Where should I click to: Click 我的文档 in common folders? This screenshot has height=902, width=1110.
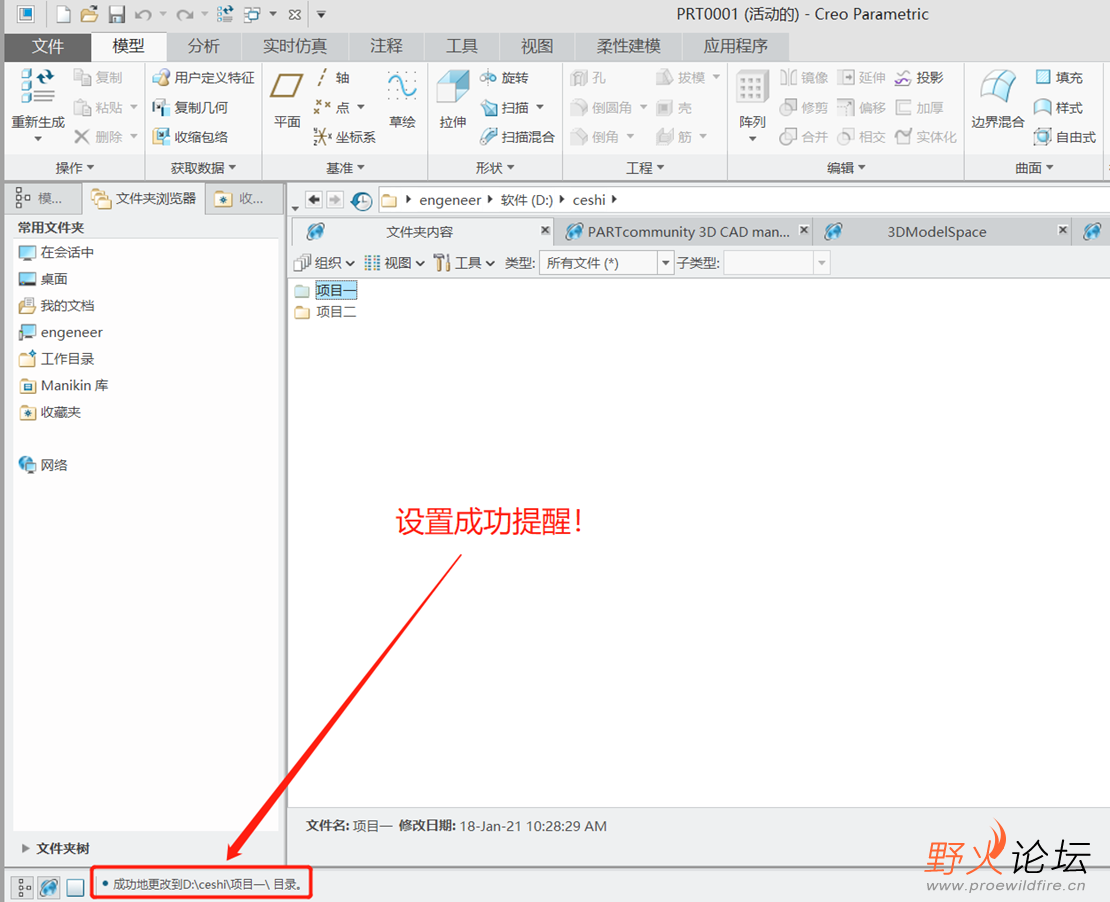click(57, 306)
